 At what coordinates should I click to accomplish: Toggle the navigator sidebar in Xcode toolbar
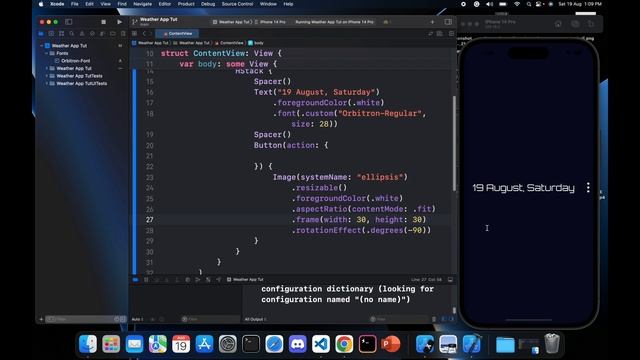coord(69,22)
